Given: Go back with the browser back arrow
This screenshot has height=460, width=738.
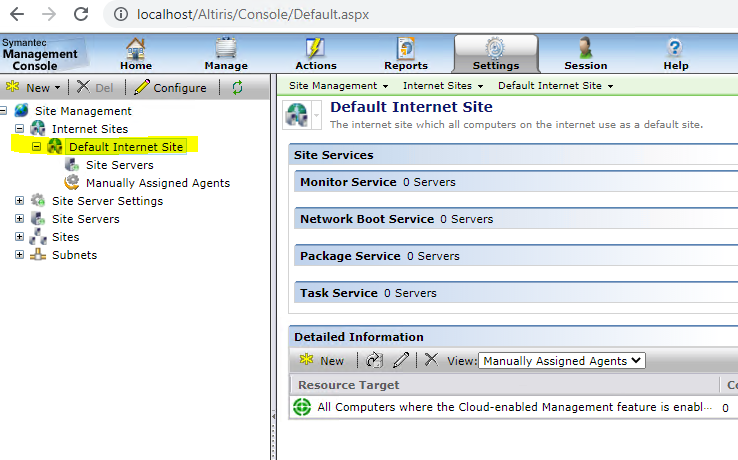Looking at the screenshot, I should point(17,14).
